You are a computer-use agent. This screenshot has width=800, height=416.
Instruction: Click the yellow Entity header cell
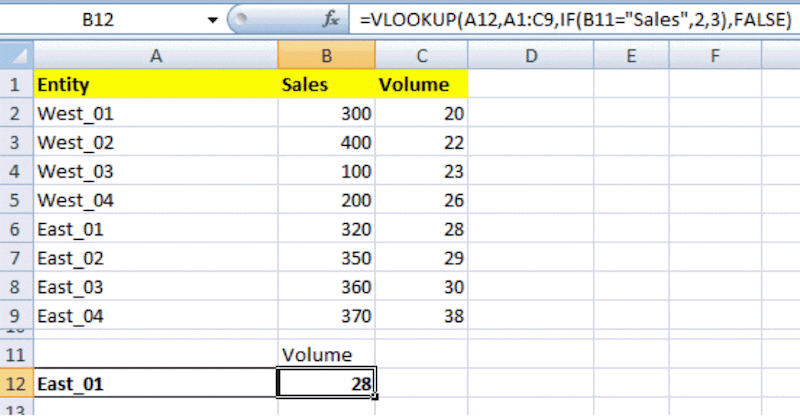[155, 85]
